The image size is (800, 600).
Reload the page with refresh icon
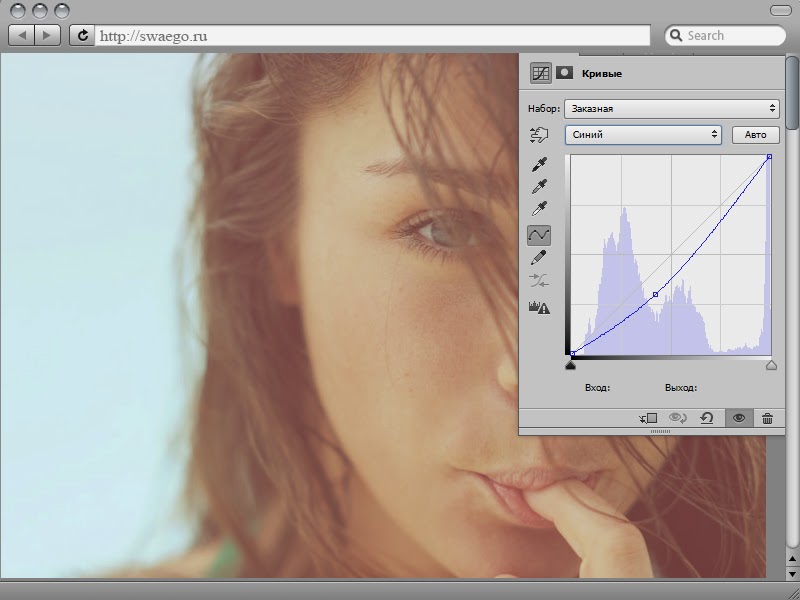click(82, 35)
